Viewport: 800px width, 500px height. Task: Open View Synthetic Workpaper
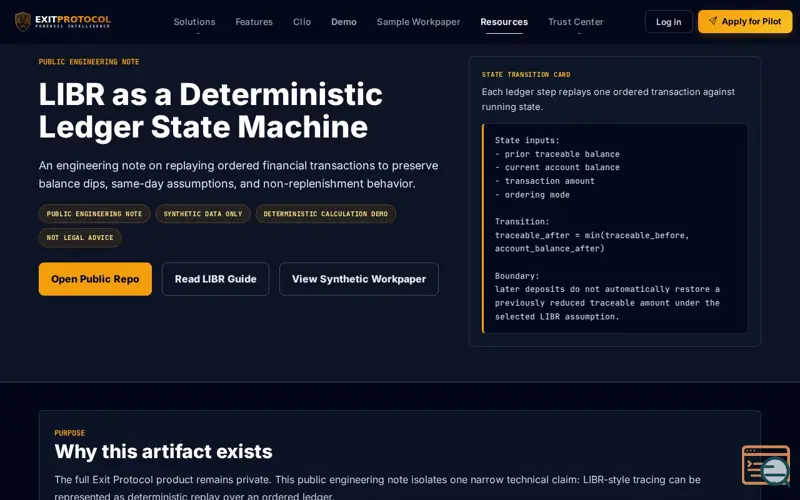[359, 279]
